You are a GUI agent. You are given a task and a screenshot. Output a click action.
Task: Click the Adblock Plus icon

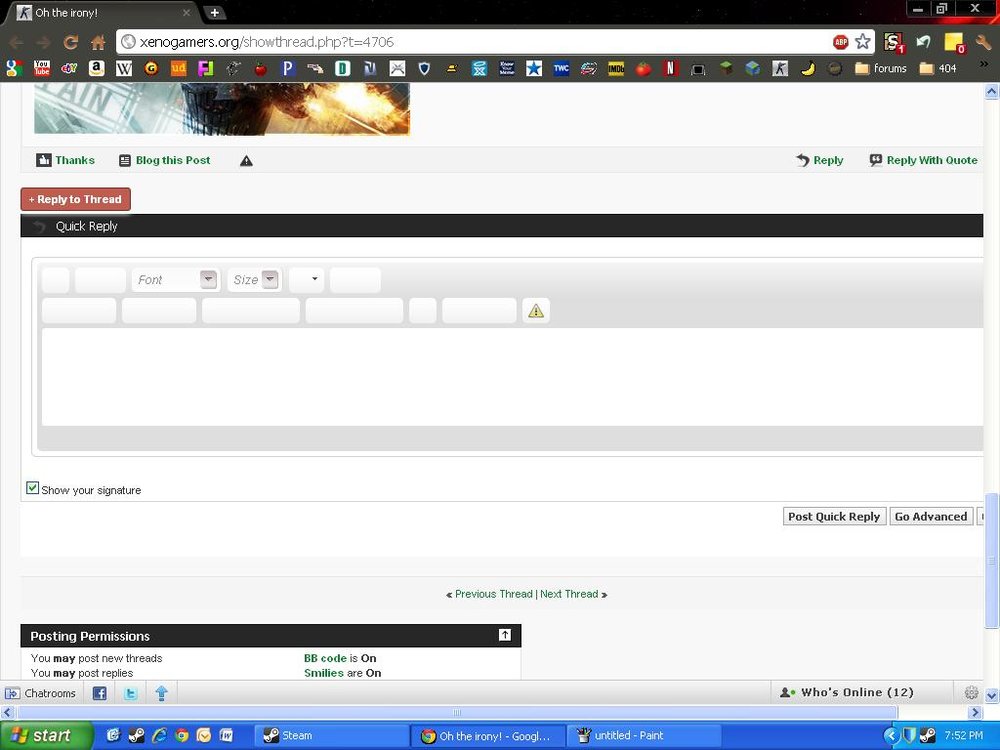841,42
